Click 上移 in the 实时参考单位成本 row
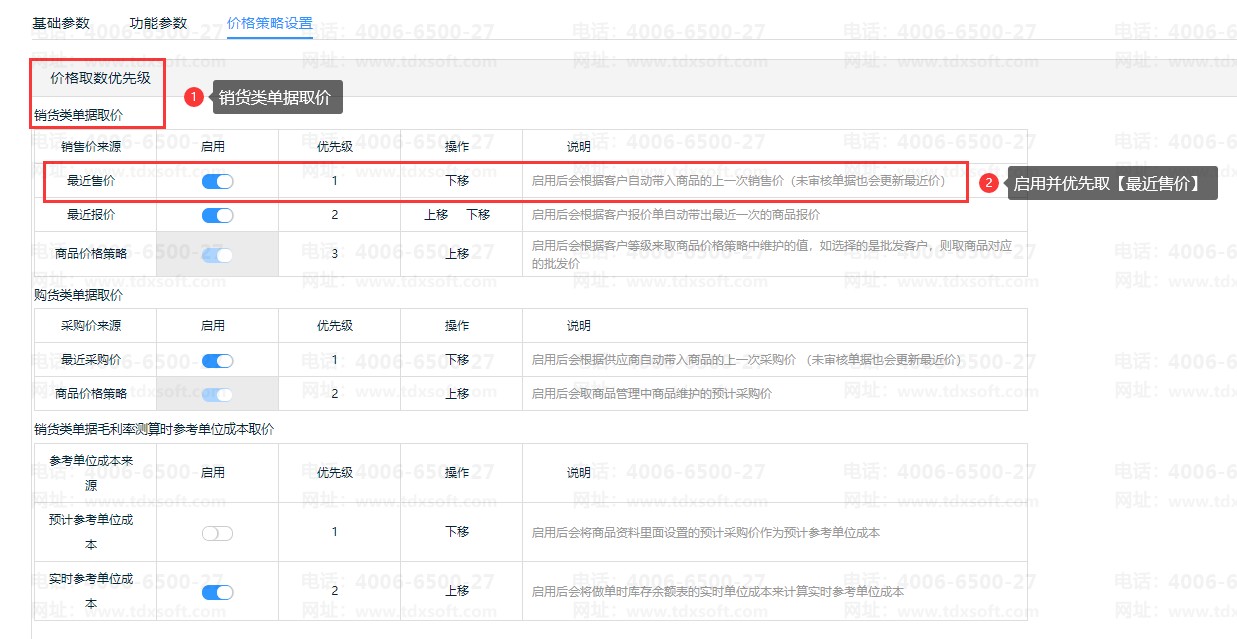Screen dimensions: 1237x639 (457, 591)
